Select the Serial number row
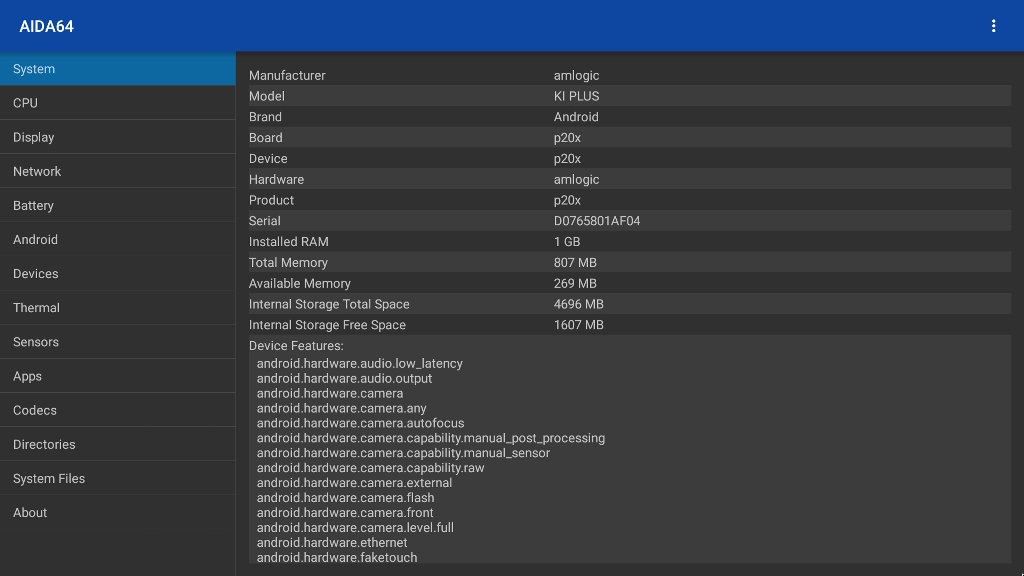 [630, 221]
